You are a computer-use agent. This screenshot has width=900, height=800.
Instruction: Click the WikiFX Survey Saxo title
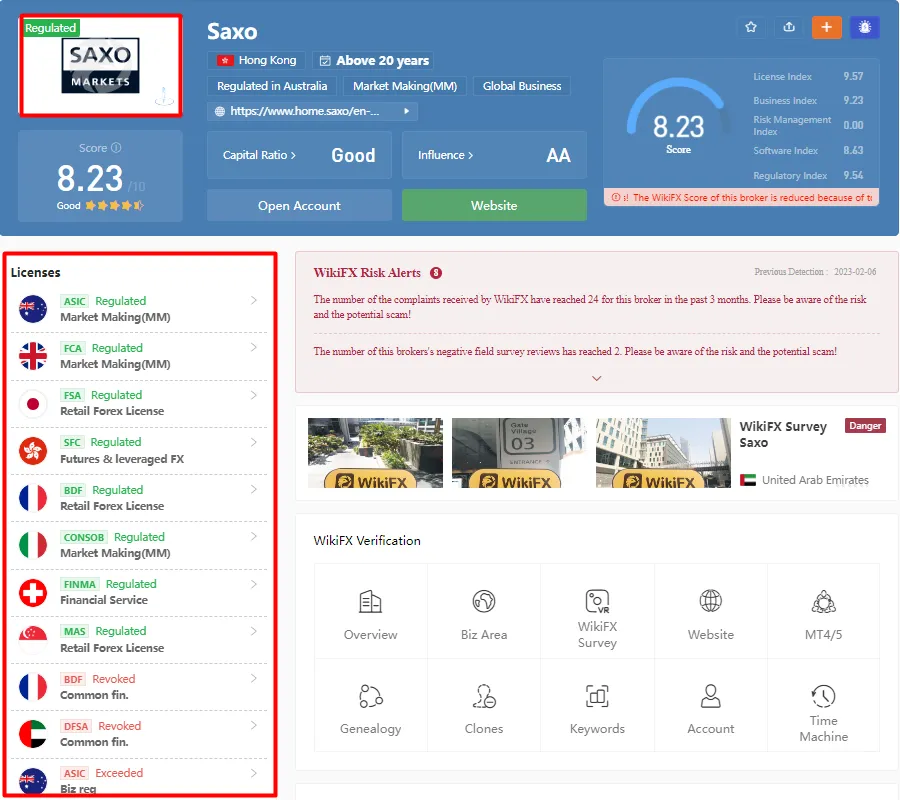783,434
